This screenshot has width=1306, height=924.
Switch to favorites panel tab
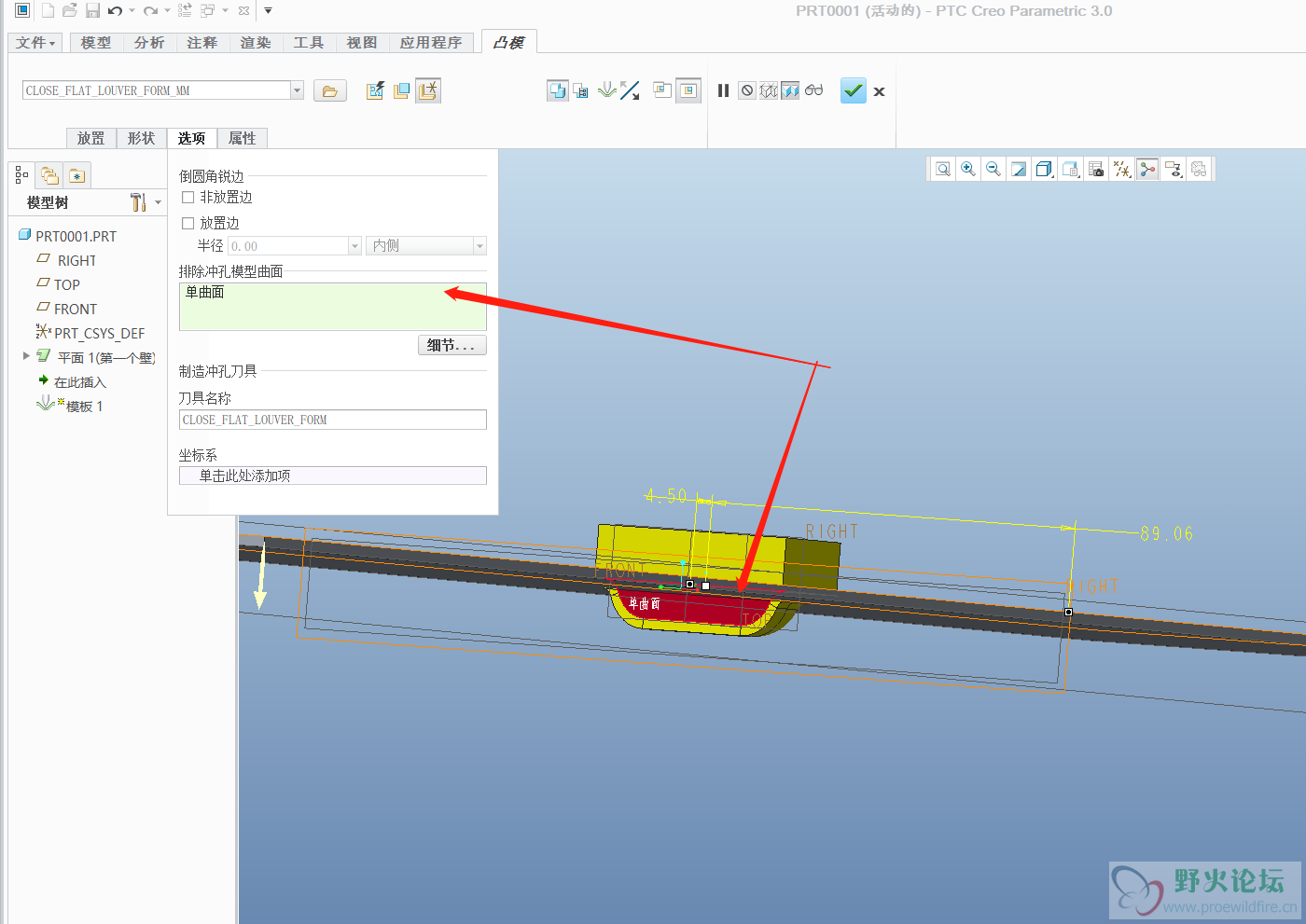point(77,175)
